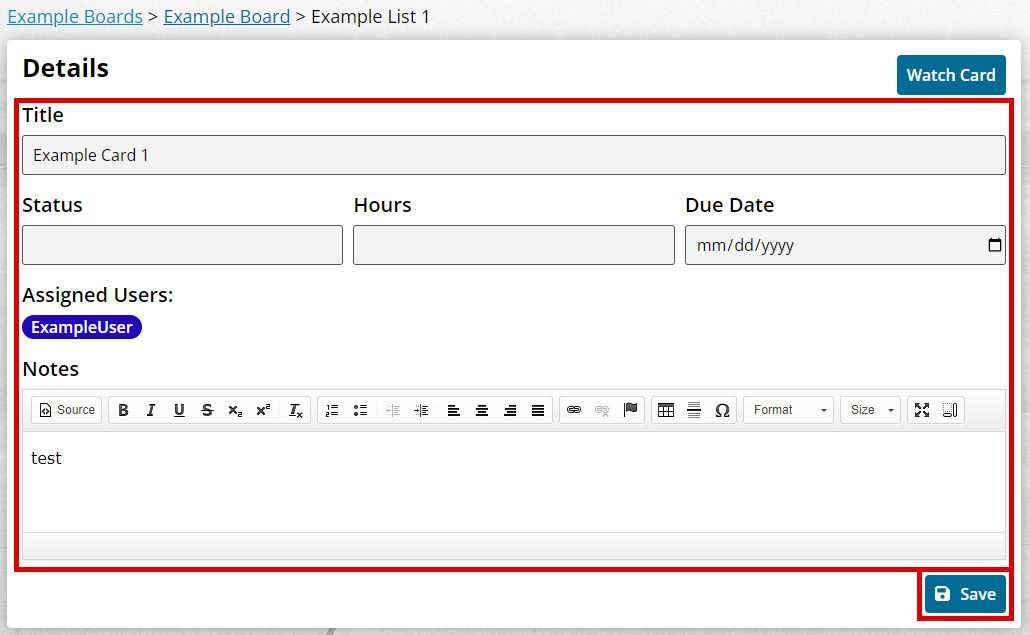Center align the notes text
The height and width of the screenshot is (635, 1030).
[482, 410]
